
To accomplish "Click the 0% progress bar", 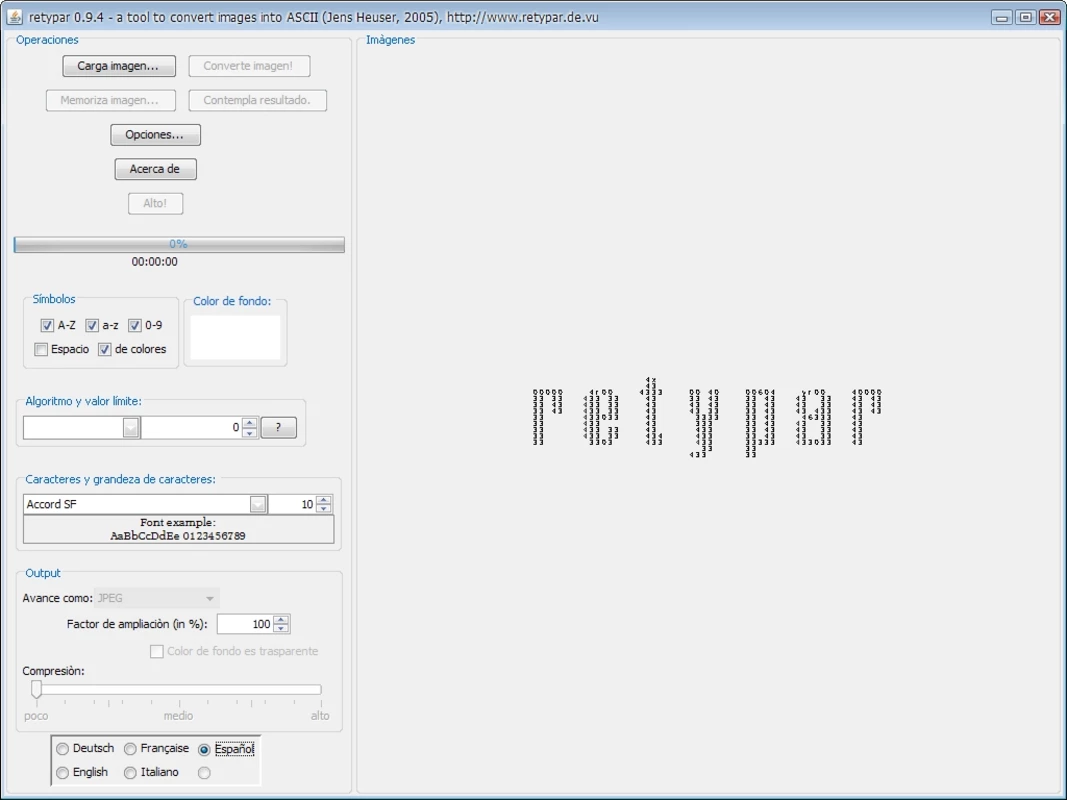I will click(x=179, y=244).
